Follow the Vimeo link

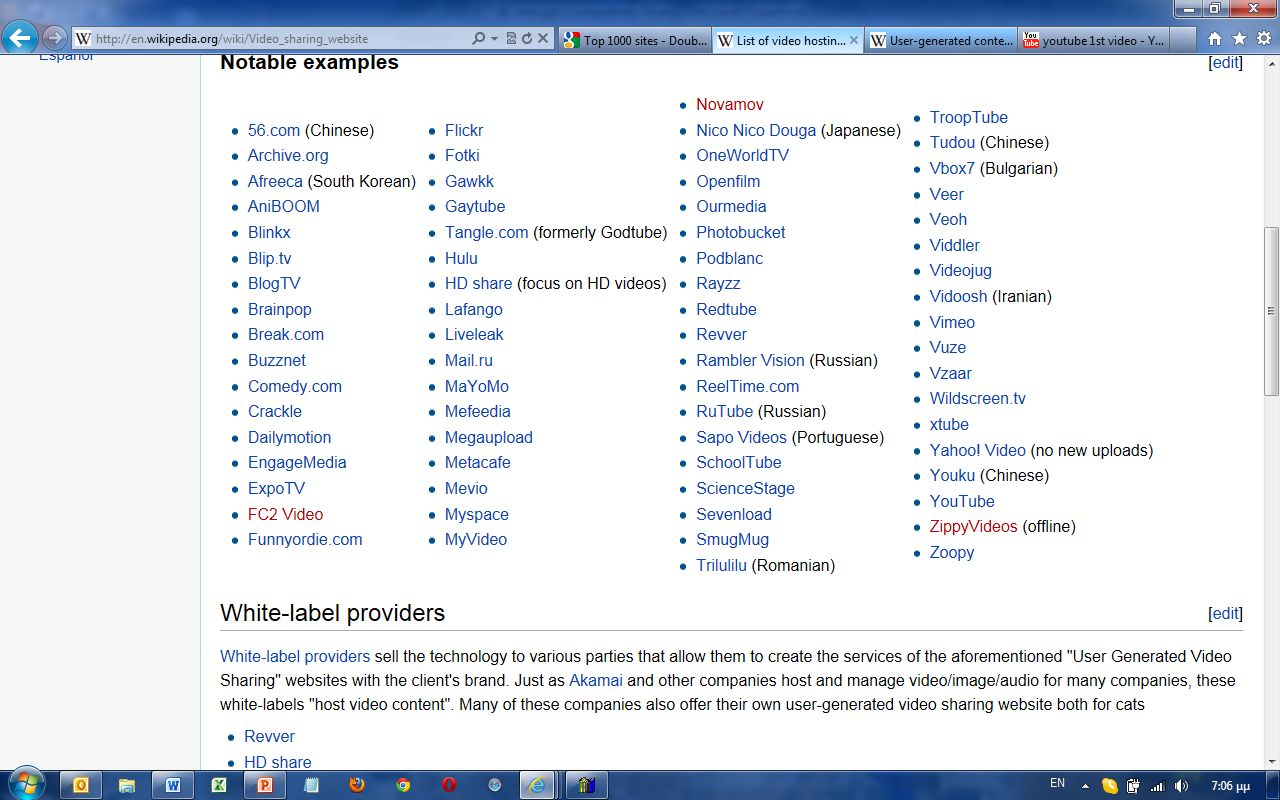pyautogui.click(x=952, y=322)
